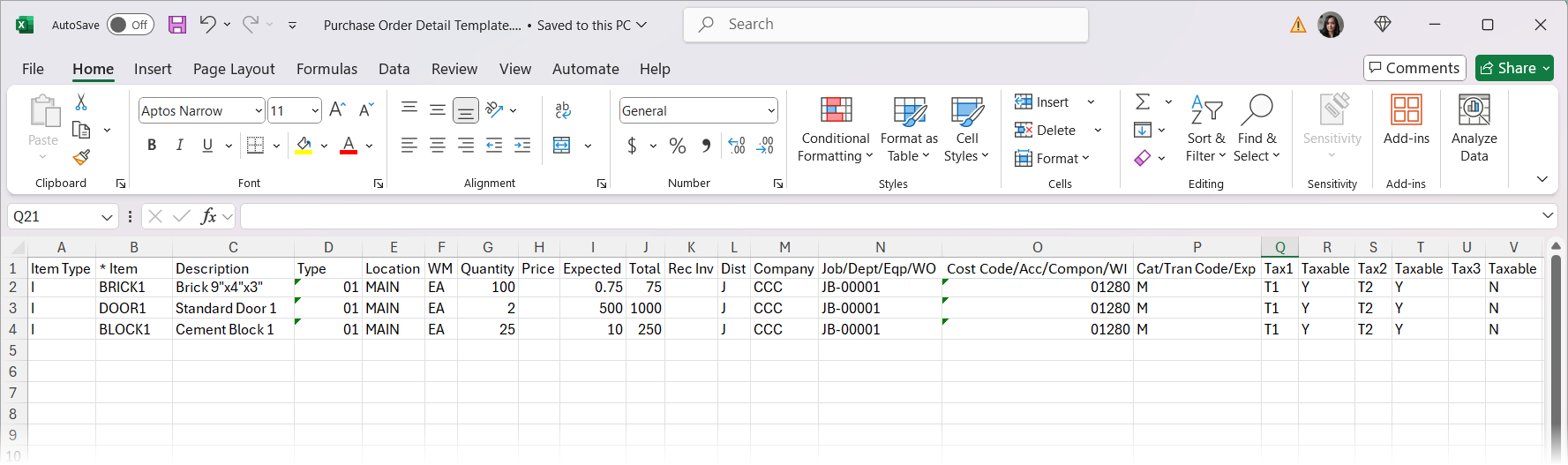Click the Merge and Center icon
The image size is (1568, 465).
(562, 146)
